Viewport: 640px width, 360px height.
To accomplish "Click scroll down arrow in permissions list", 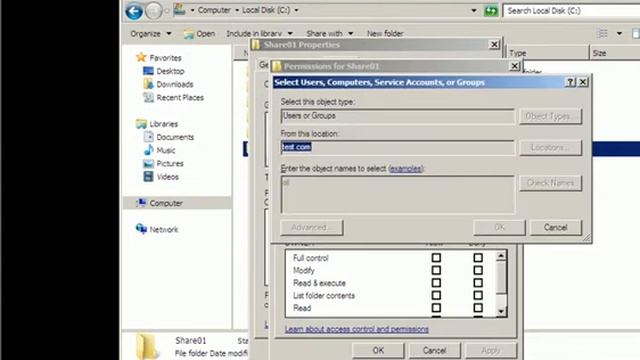I will coord(501,311).
